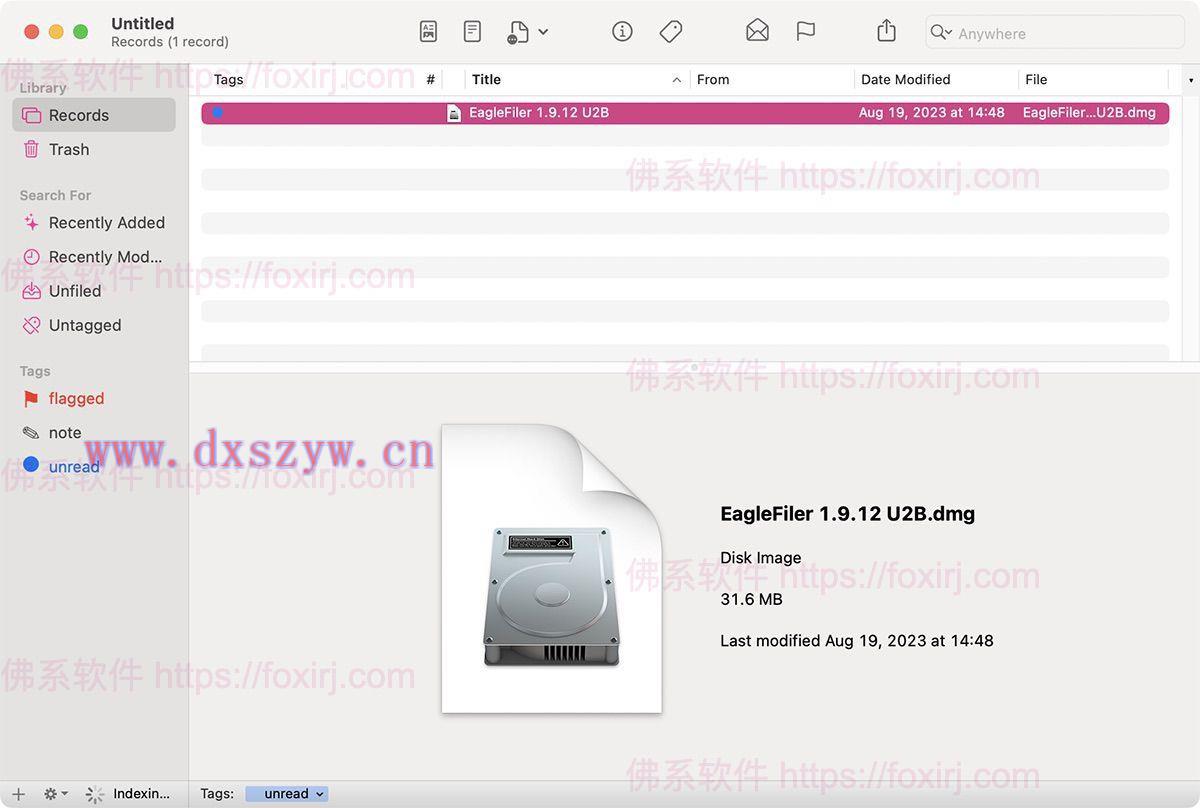The image size is (1200, 808).
Task: Click the indexing progress spinner
Action: click(95, 794)
